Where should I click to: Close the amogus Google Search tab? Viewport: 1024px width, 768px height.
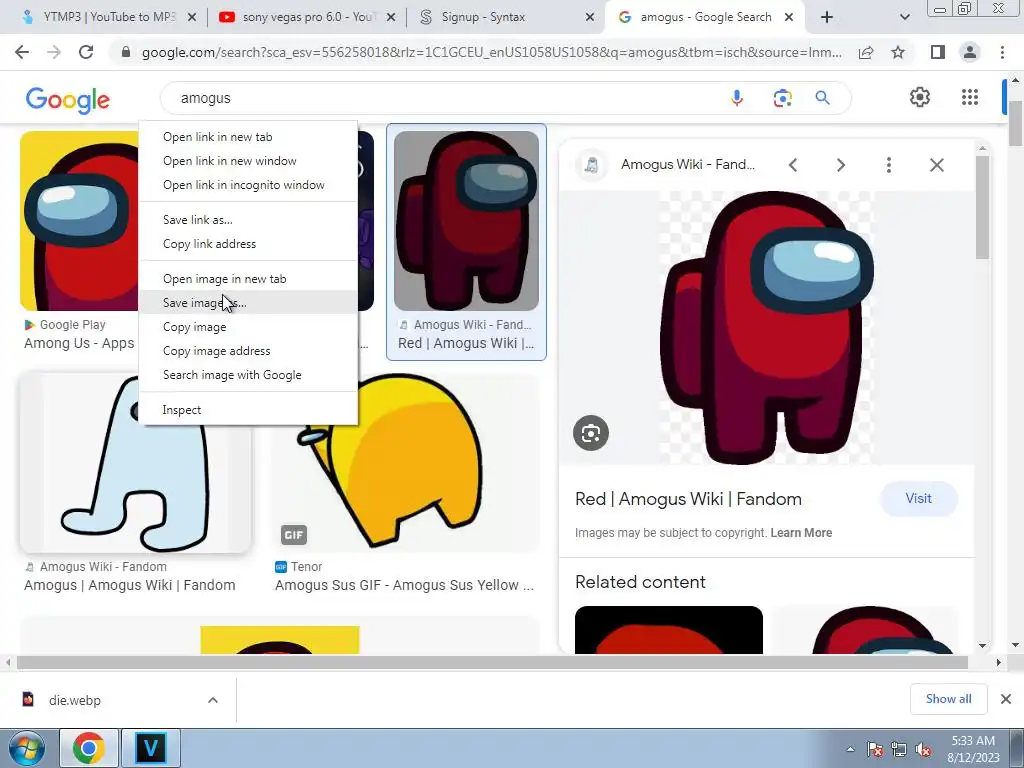click(789, 18)
